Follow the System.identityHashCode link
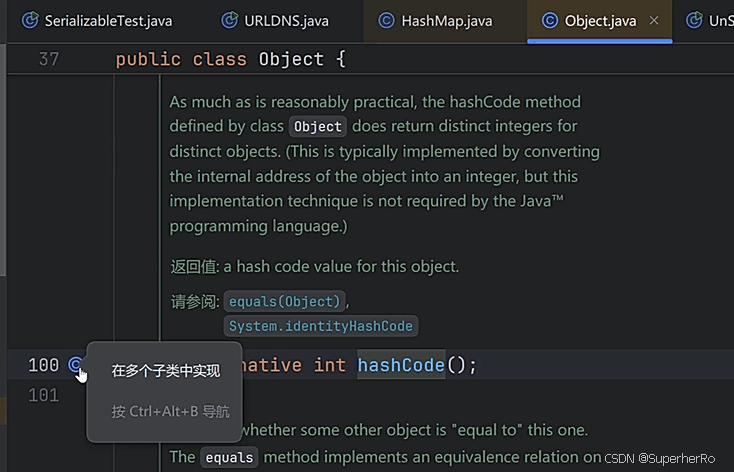The image size is (734, 472). (321, 326)
